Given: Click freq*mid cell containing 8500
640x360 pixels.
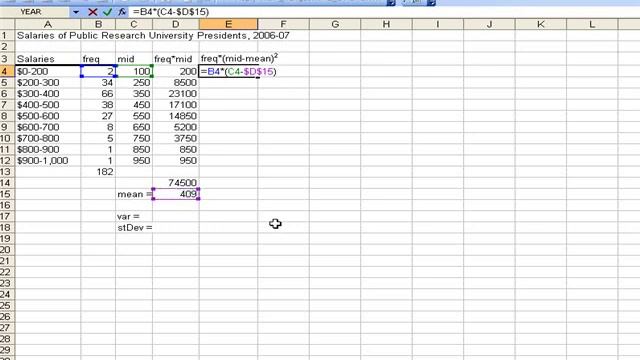Looking at the screenshot, I should point(176,82).
